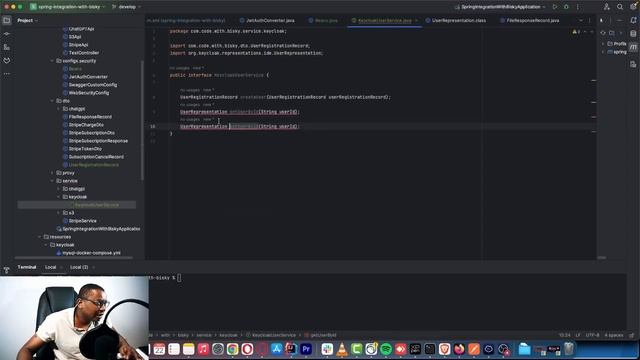Image resolution: width=640 pixels, height=360 pixels.
Task: Open the Database tool window icon
Action: point(633,34)
